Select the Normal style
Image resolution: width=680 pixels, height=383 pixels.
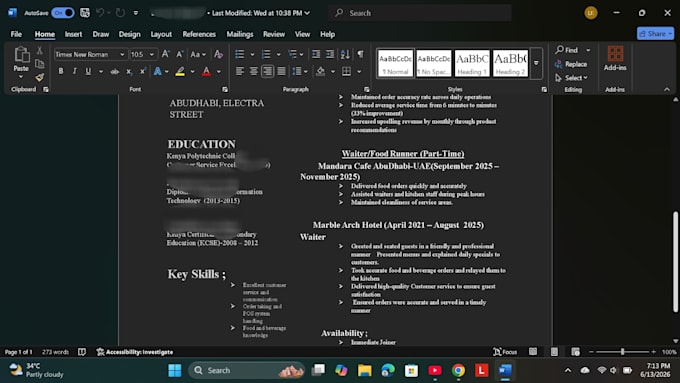tap(395, 63)
